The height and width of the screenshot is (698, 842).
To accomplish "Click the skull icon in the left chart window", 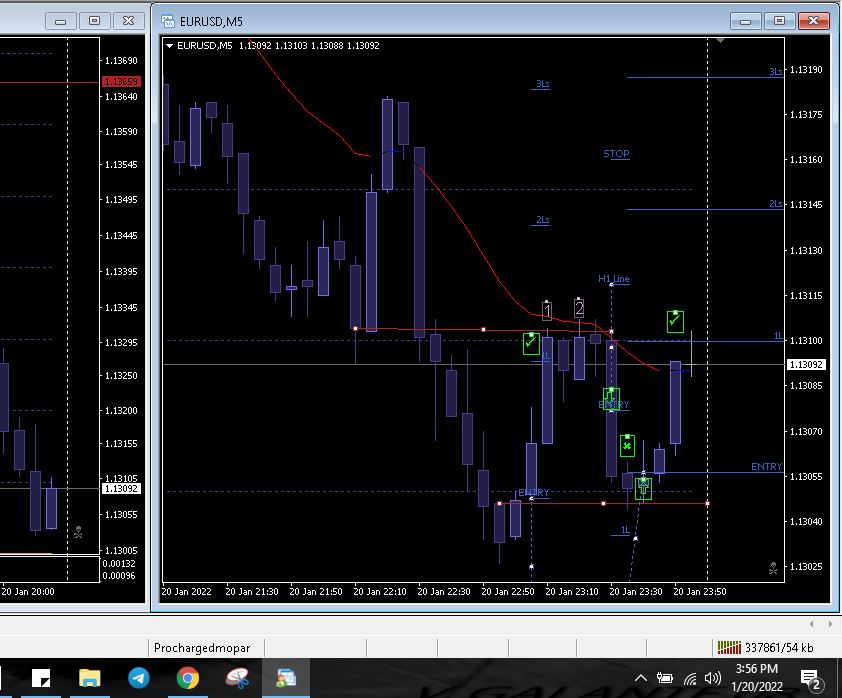I will tap(79, 532).
